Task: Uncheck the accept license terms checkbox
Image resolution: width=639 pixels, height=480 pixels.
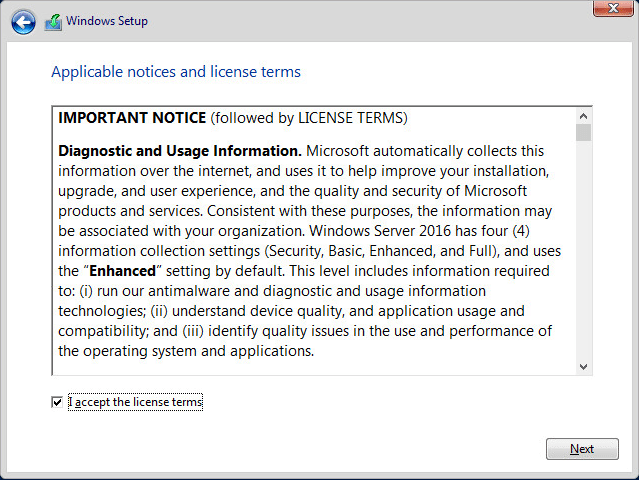Action: [x=57, y=402]
